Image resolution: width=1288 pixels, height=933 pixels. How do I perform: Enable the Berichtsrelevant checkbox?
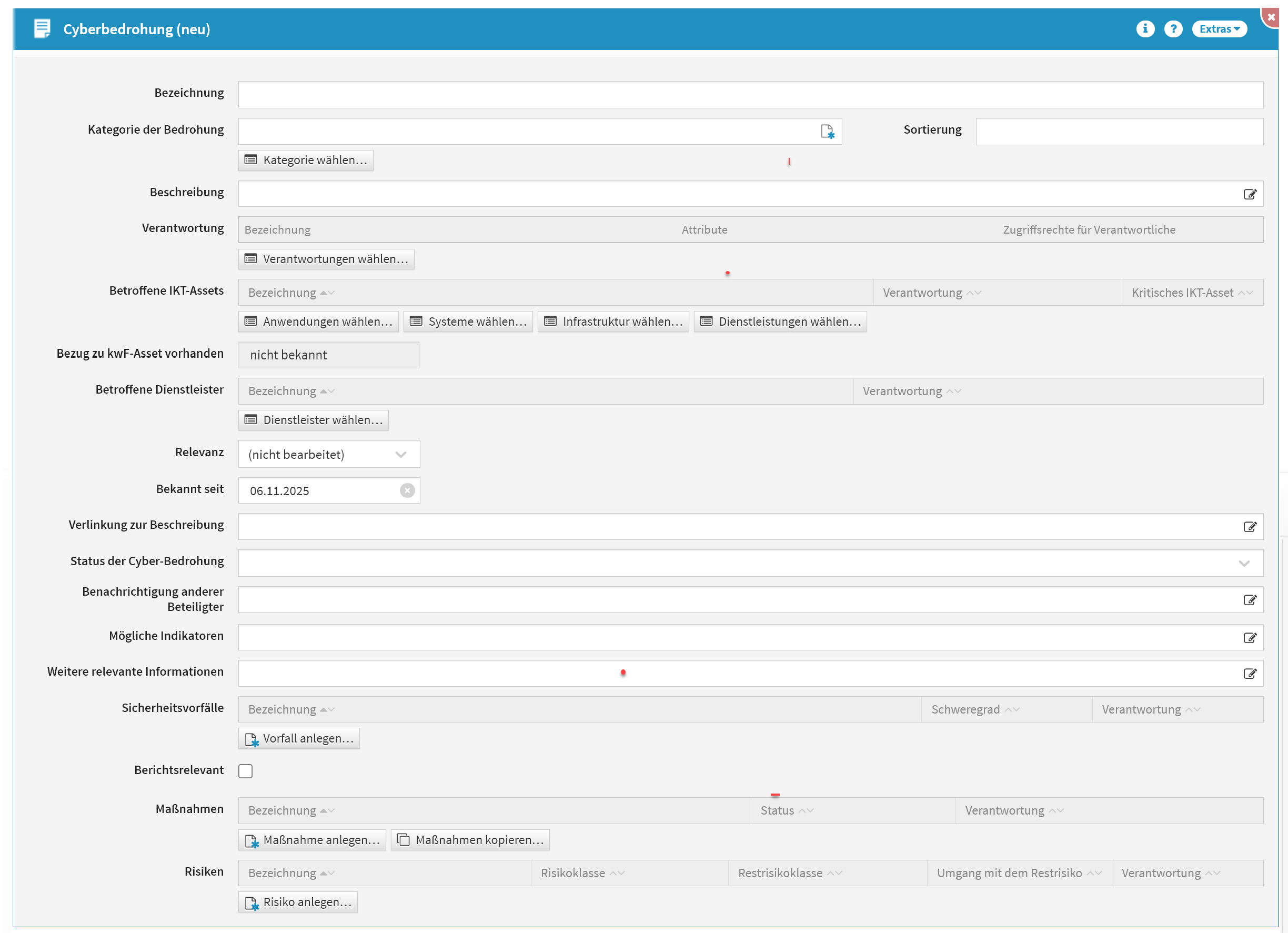coord(245,770)
